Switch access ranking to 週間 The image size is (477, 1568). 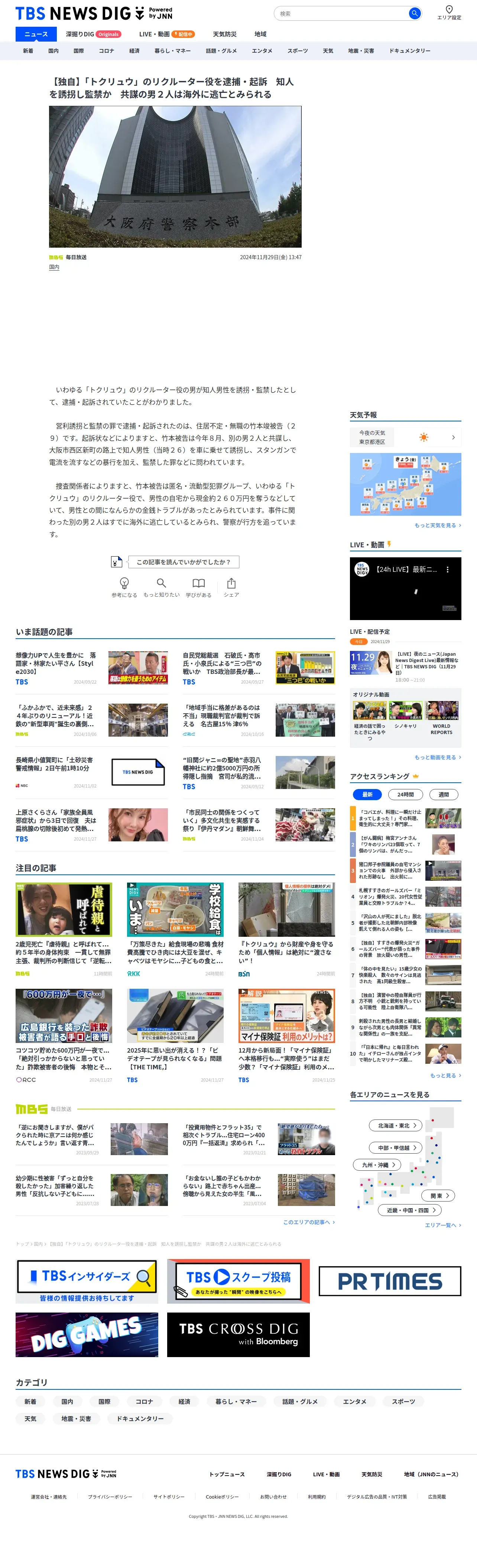point(444,794)
